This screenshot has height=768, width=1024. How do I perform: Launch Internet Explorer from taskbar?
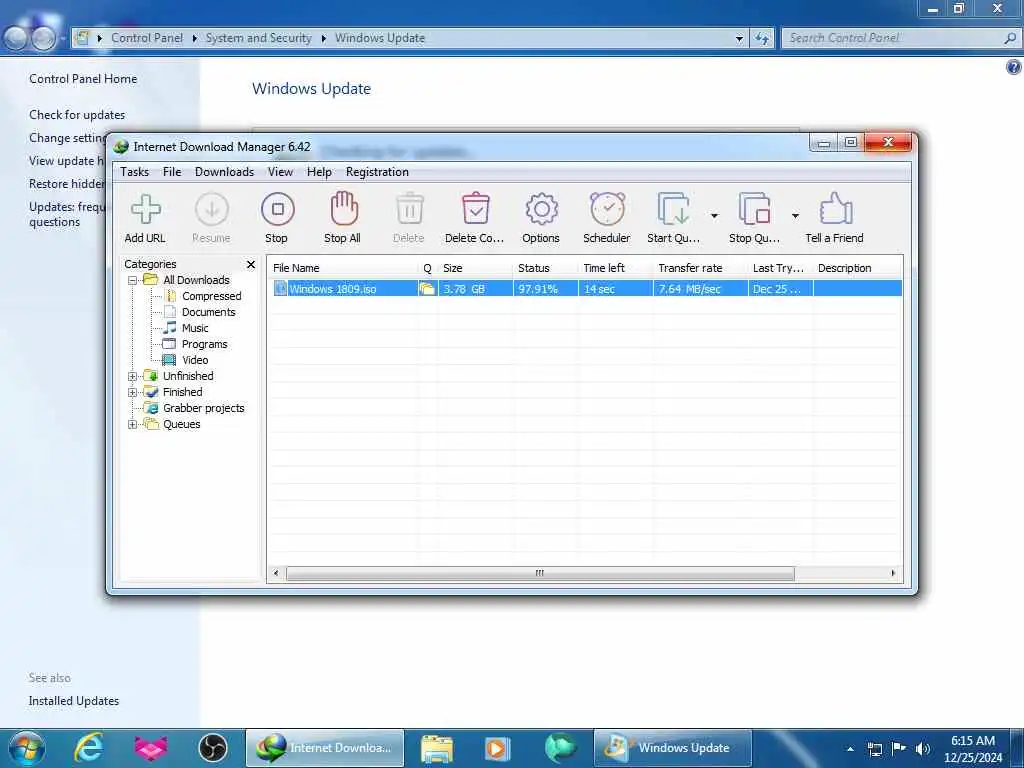[88, 748]
